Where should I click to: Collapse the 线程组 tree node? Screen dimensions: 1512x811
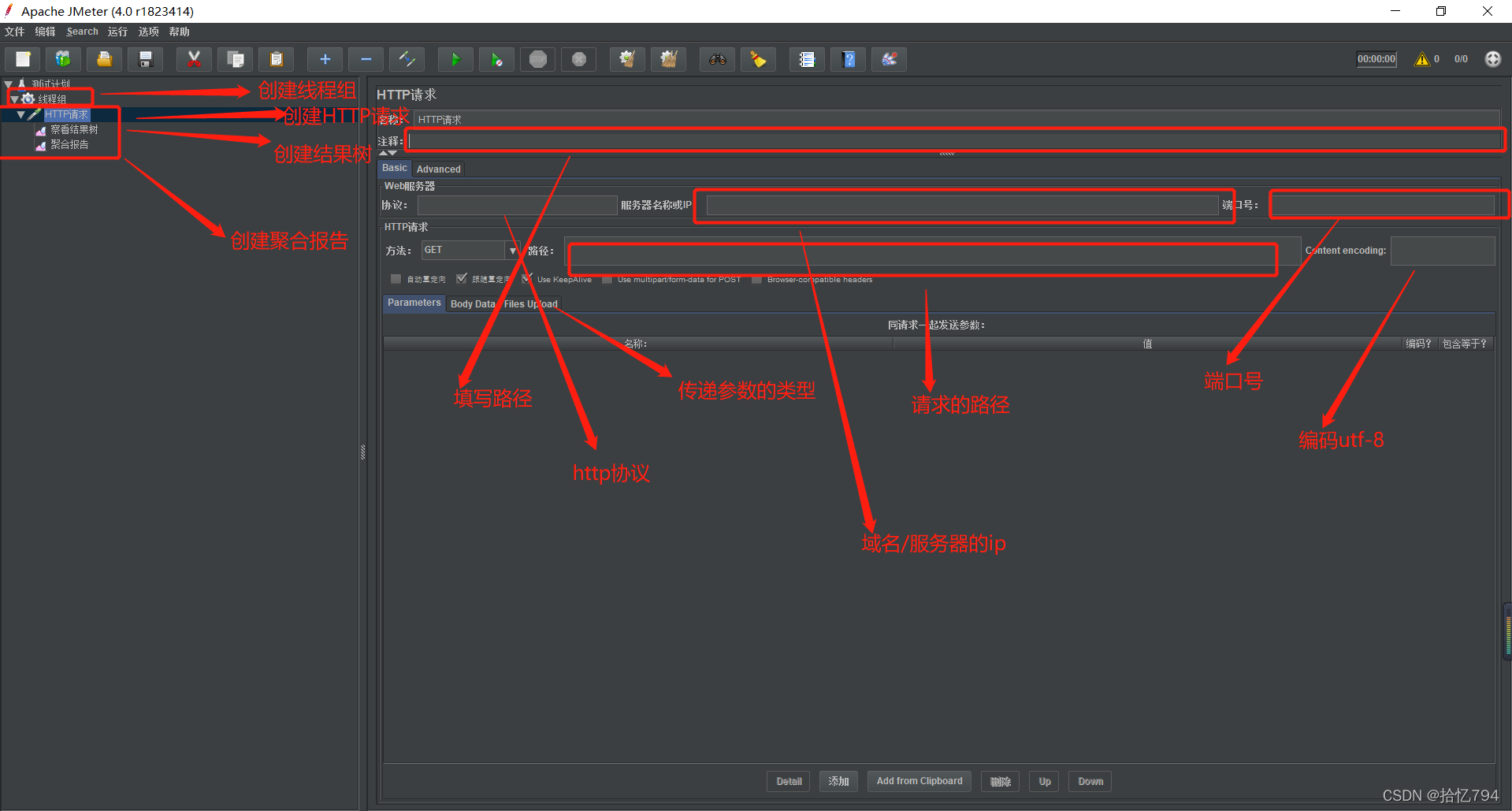(15, 99)
